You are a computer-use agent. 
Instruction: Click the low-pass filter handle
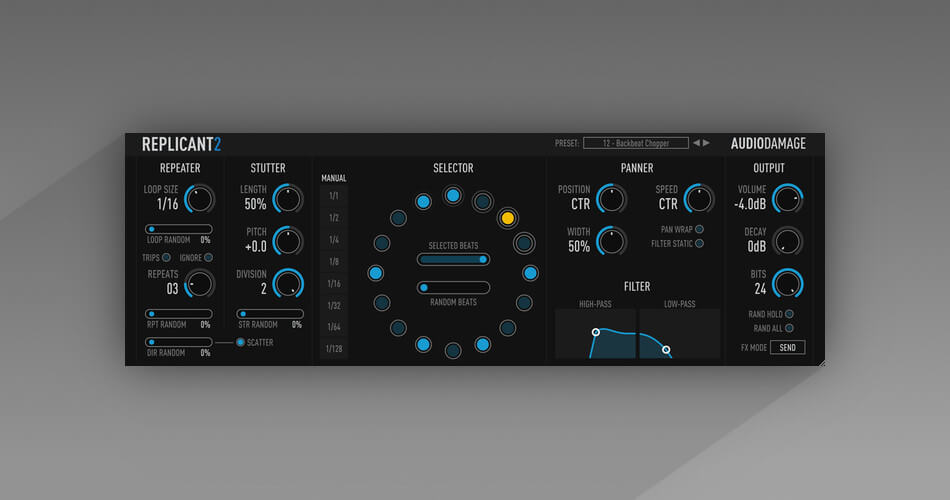point(666,350)
